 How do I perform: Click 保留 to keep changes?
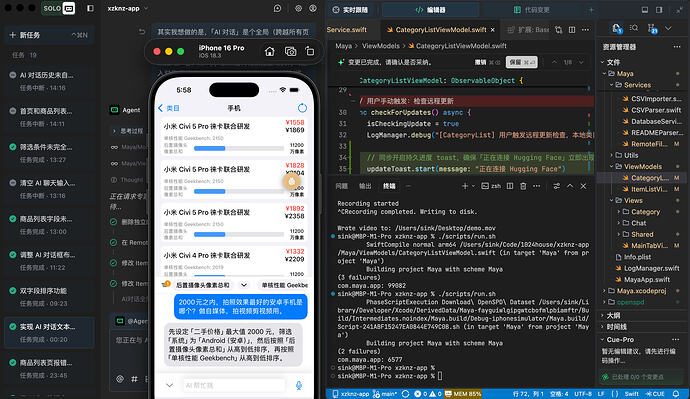[521, 62]
